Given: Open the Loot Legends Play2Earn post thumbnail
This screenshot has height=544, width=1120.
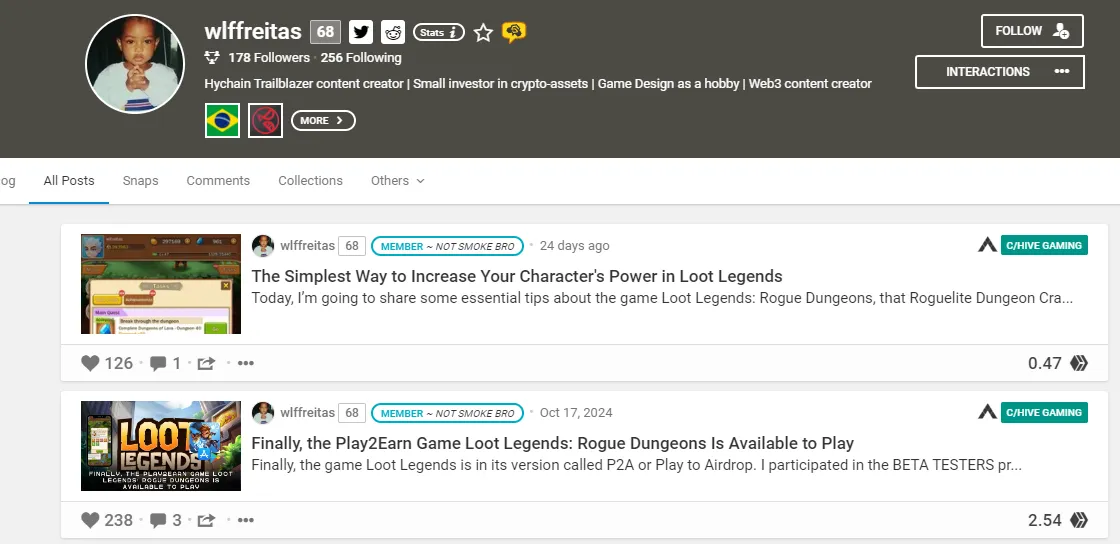Looking at the screenshot, I should (161, 445).
